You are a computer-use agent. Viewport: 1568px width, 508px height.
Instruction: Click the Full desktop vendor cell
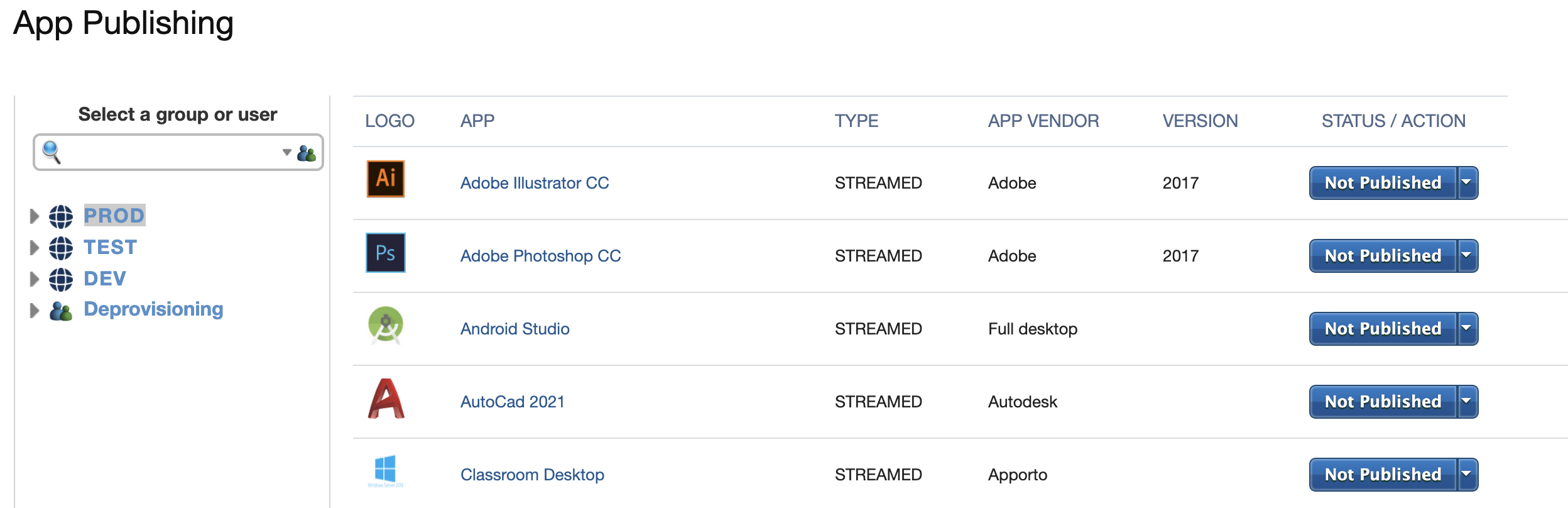pyautogui.click(x=1033, y=329)
